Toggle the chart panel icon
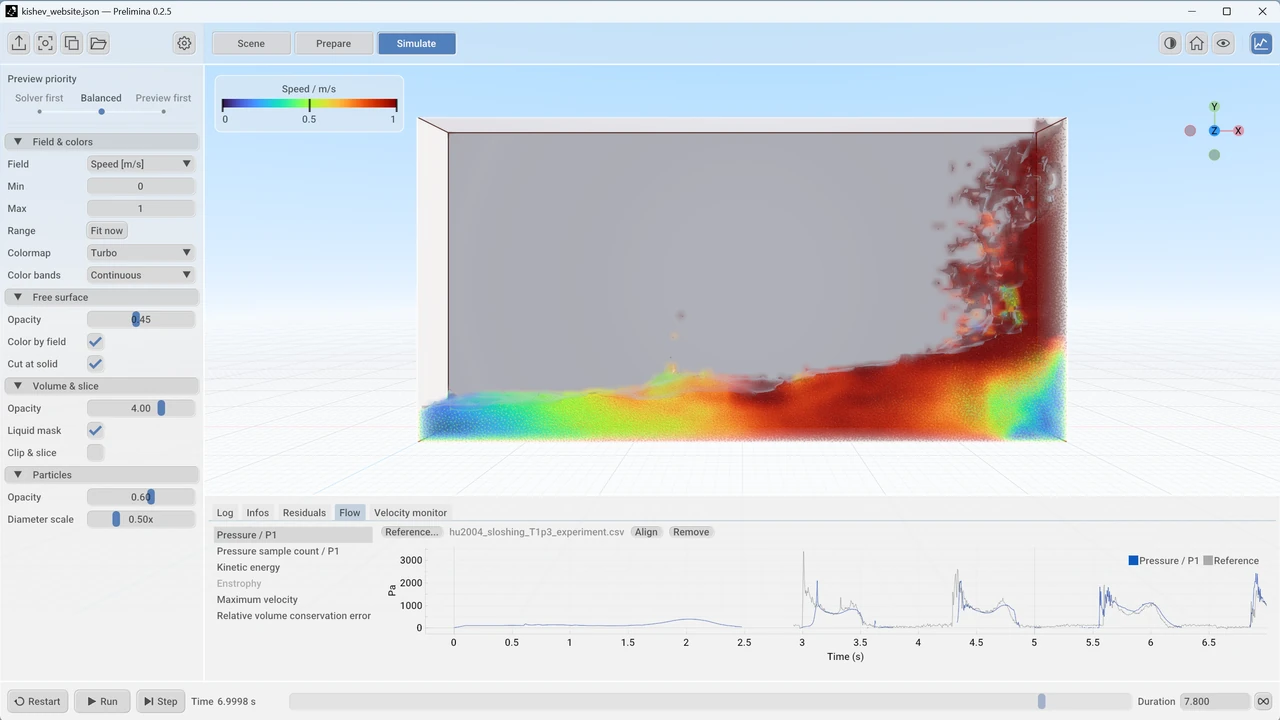Viewport: 1280px width, 720px height. [1261, 43]
